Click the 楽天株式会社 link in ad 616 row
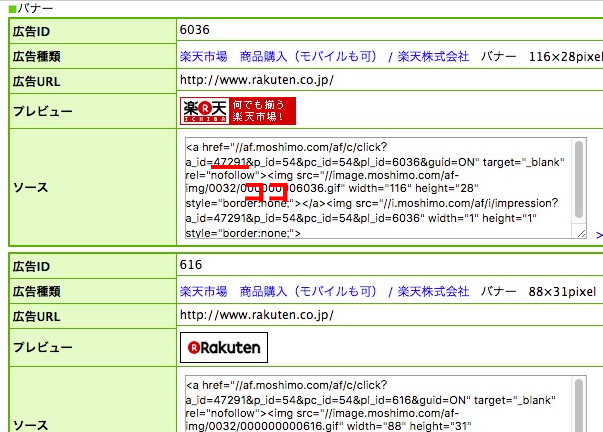 tap(432, 291)
